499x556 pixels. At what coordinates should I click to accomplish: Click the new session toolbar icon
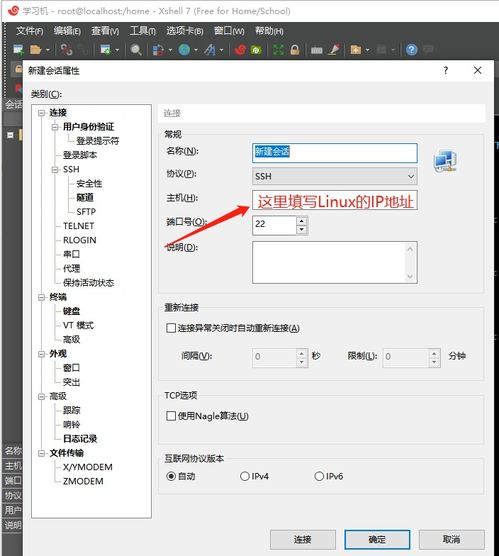pos(18,50)
